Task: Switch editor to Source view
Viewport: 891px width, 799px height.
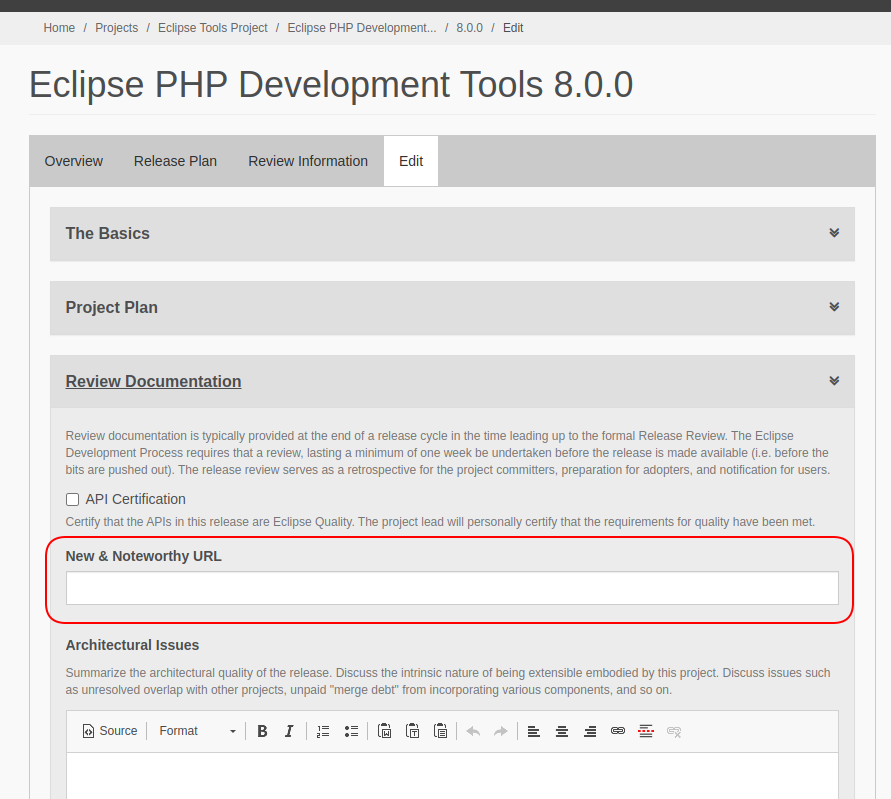Action: click(109, 731)
